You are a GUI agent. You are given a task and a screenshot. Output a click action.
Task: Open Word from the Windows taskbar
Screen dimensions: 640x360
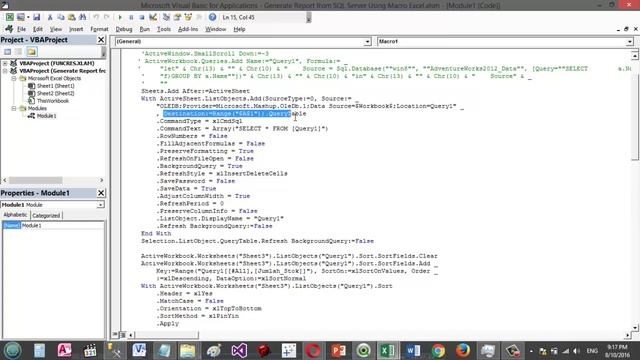tap(413, 351)
